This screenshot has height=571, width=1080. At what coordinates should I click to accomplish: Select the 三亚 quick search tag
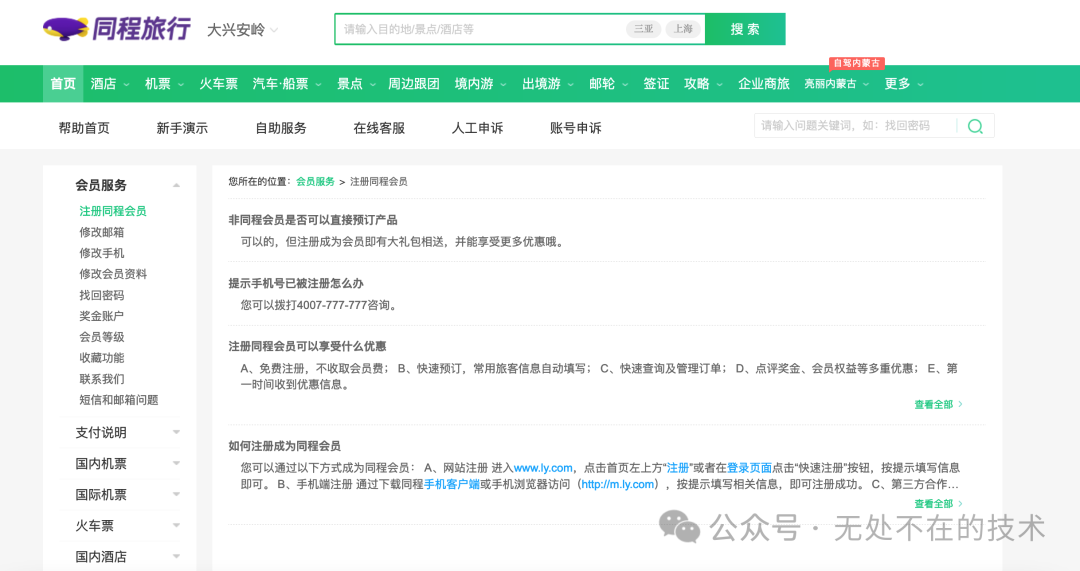click(x=643, y=29)
